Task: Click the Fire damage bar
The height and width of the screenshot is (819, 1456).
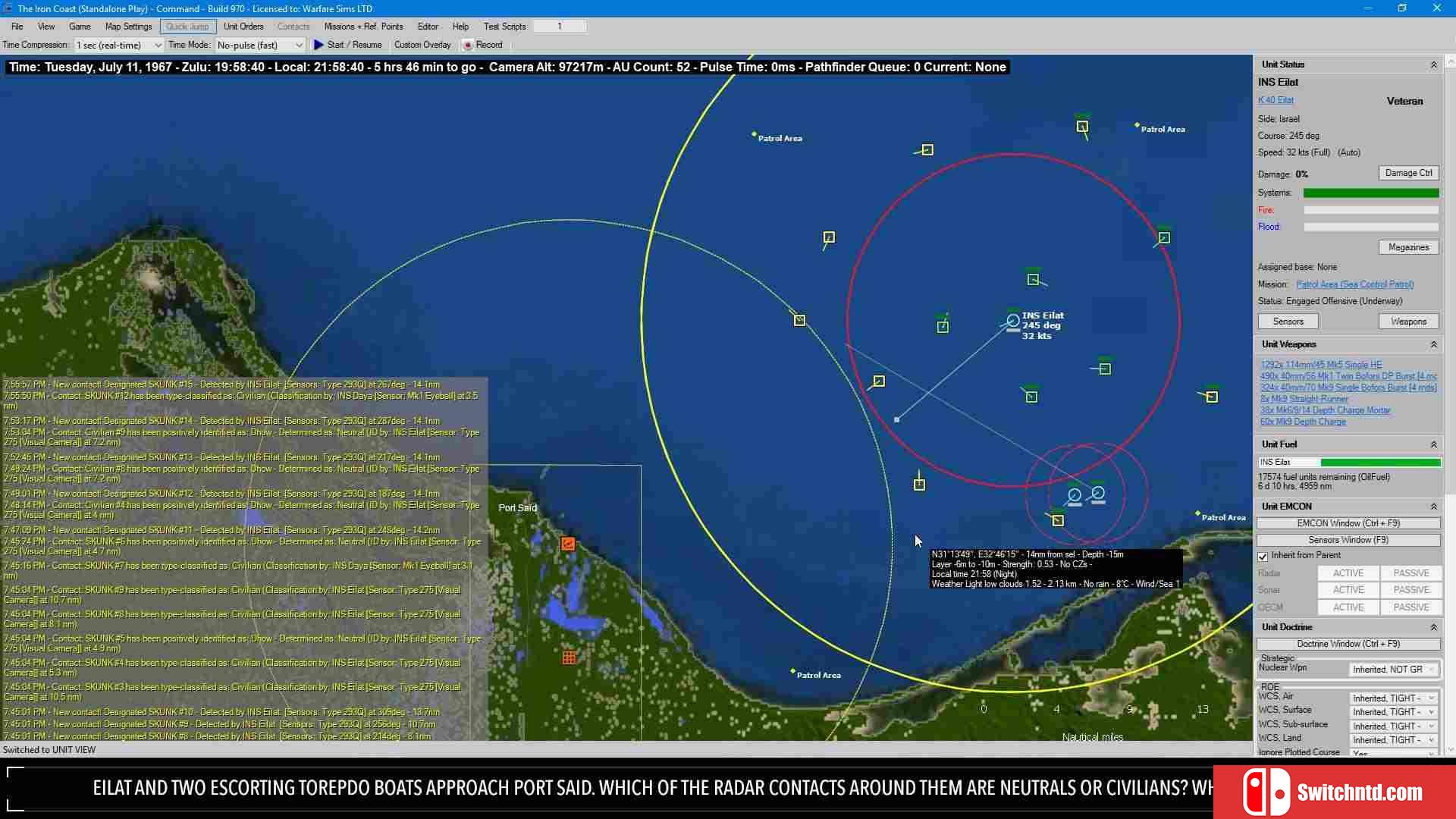Action: pos(1371,210)
